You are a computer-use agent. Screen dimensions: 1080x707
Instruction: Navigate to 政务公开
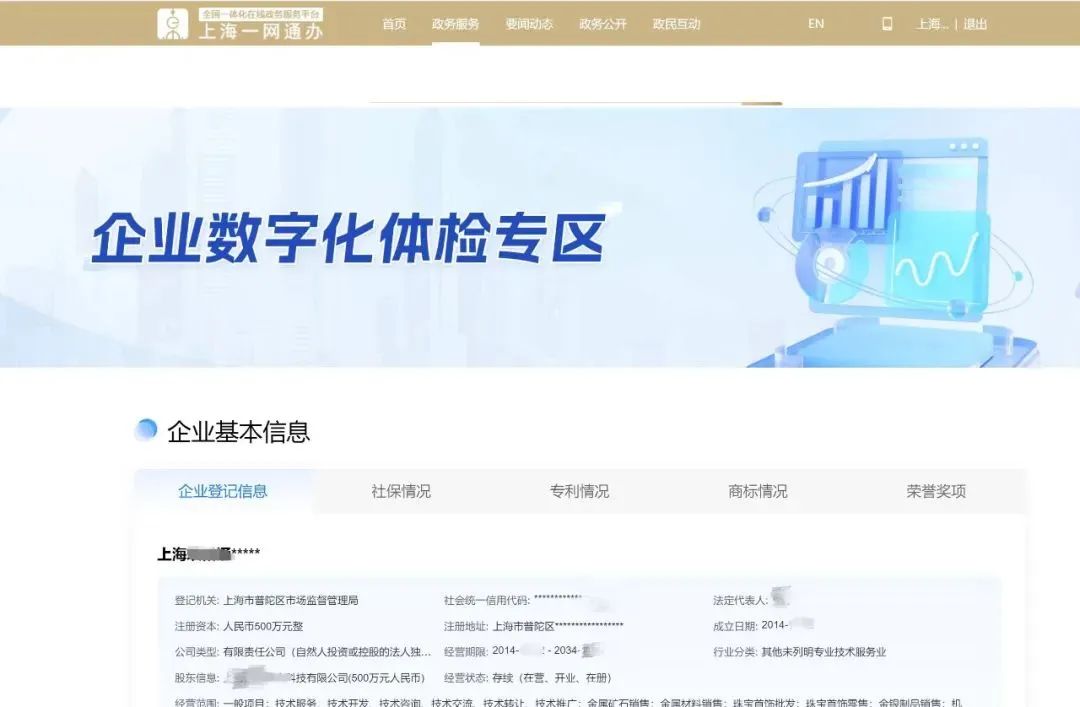coord(604,24)
